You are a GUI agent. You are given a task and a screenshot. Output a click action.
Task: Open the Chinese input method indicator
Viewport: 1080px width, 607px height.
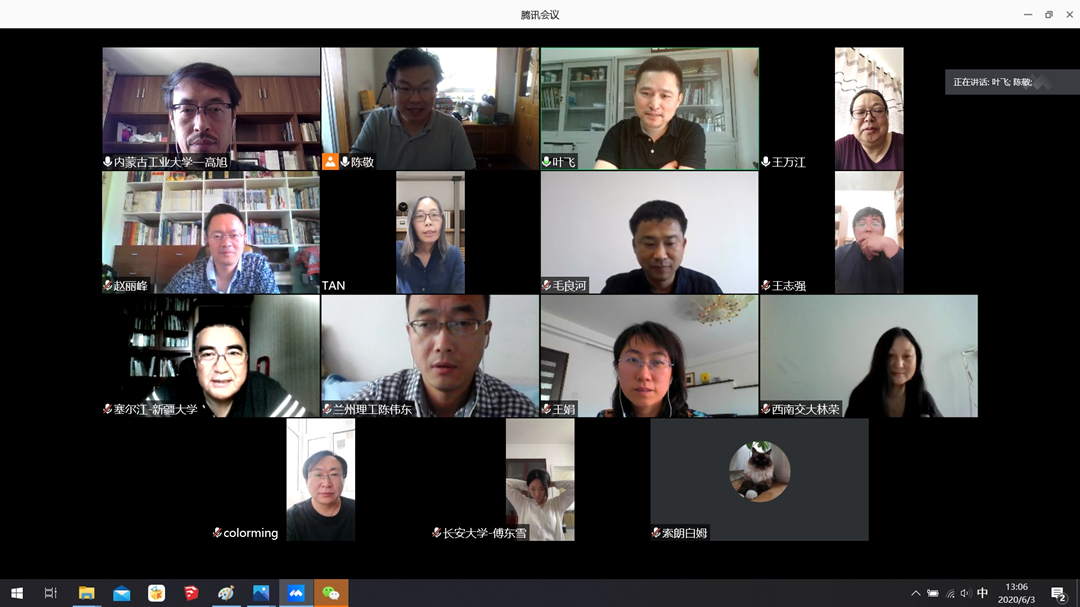(x=982, y=593)
